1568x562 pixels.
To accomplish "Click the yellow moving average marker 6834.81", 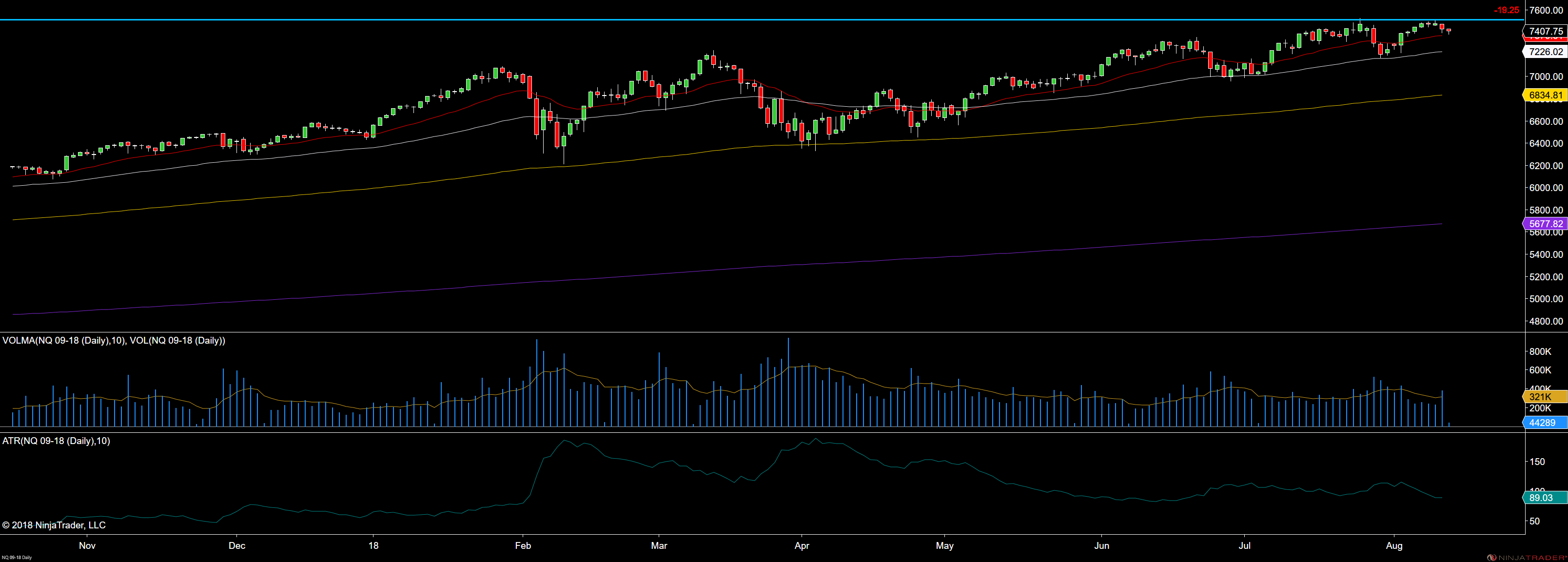I will [1546, 95].
